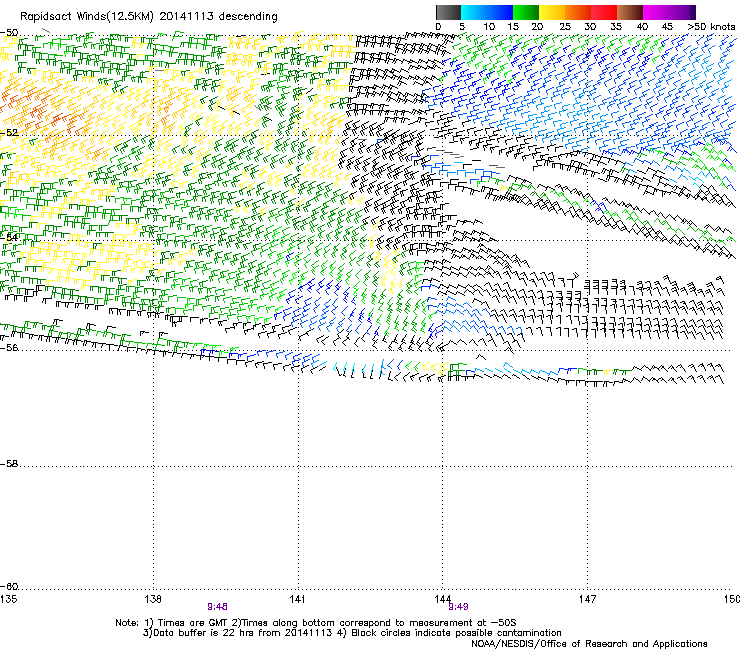The image size is (740, 650).
Task: Click the red 30-35 knots legend swatch
Action: pyautogui.click(x=604, y=12)
